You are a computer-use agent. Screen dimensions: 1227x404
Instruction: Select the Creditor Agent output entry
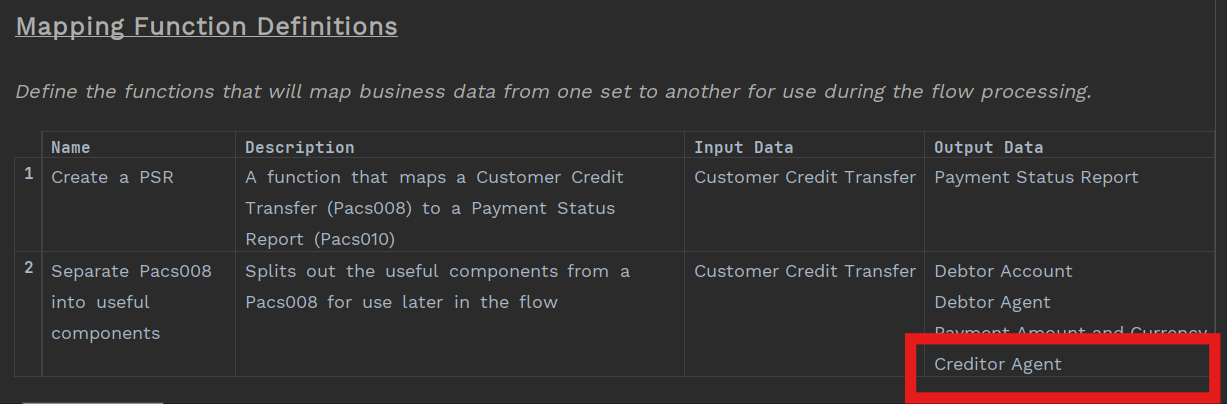(x=997, y=364)
